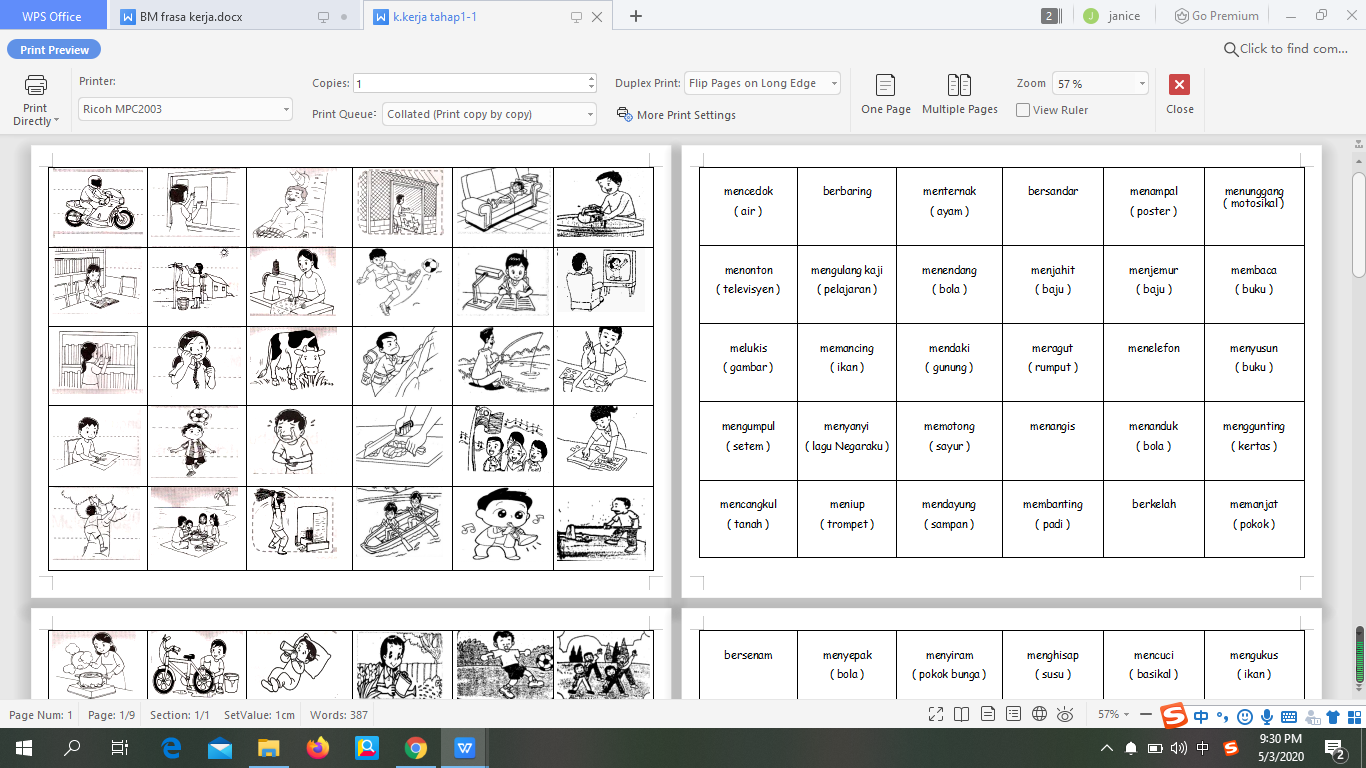Show hidden system tray icons
1366x768 pixels.
pos(1106,748)
